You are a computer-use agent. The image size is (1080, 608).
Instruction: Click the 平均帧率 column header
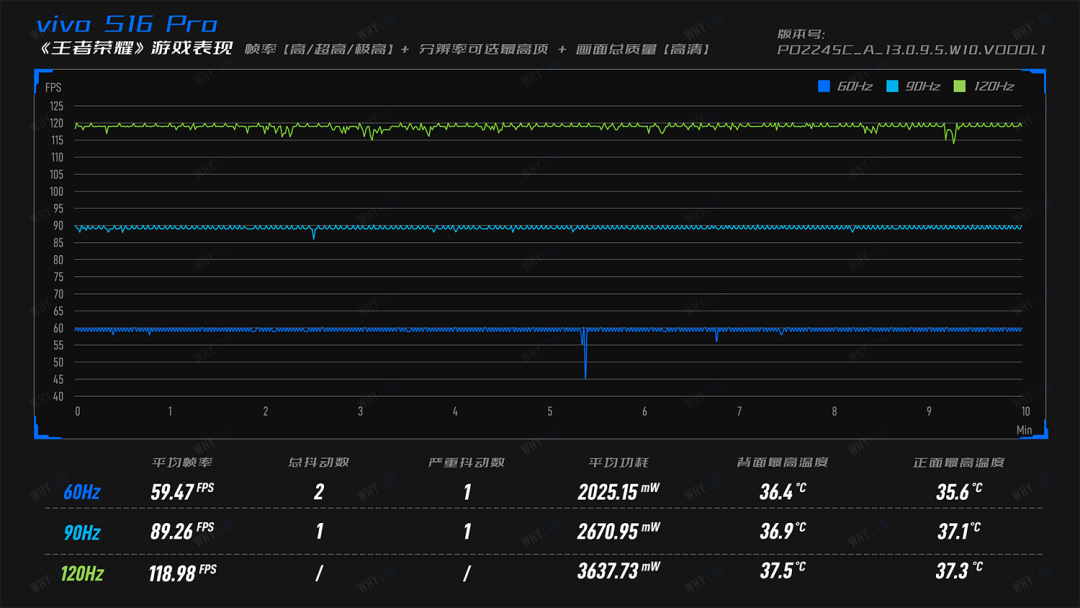[x=182, y=463]
